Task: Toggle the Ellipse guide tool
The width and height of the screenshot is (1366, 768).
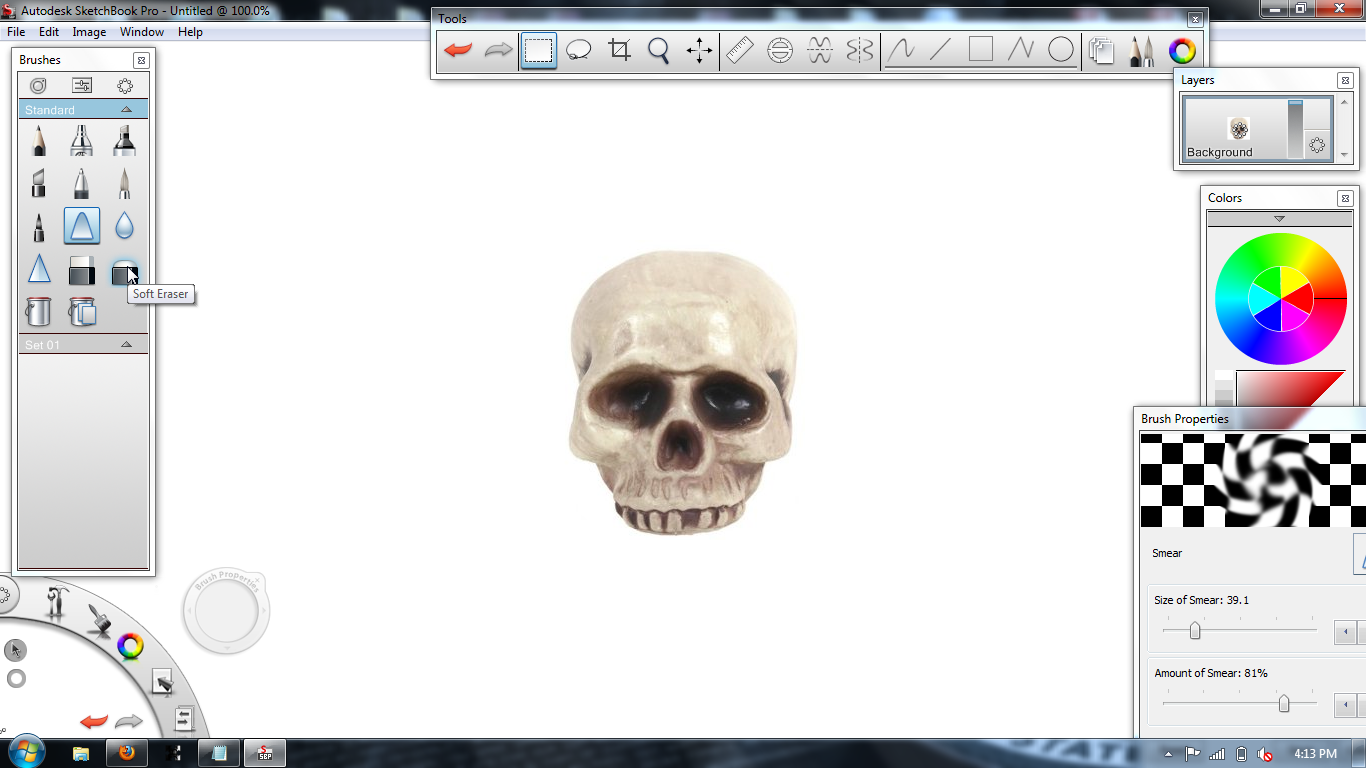Action: click(780, 50)
